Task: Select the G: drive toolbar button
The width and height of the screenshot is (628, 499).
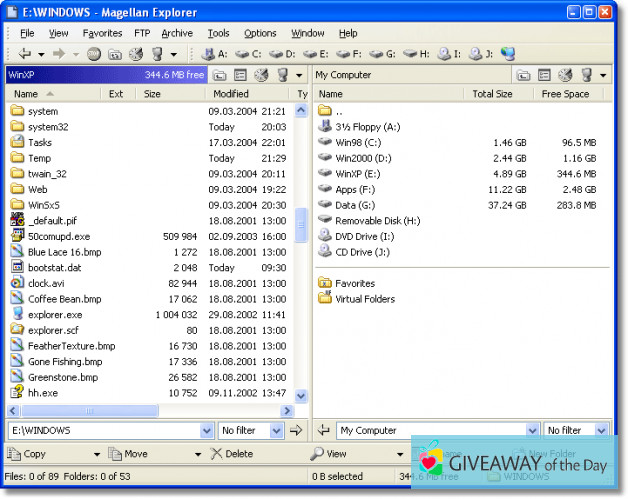Action: click(x=385, y=54)
